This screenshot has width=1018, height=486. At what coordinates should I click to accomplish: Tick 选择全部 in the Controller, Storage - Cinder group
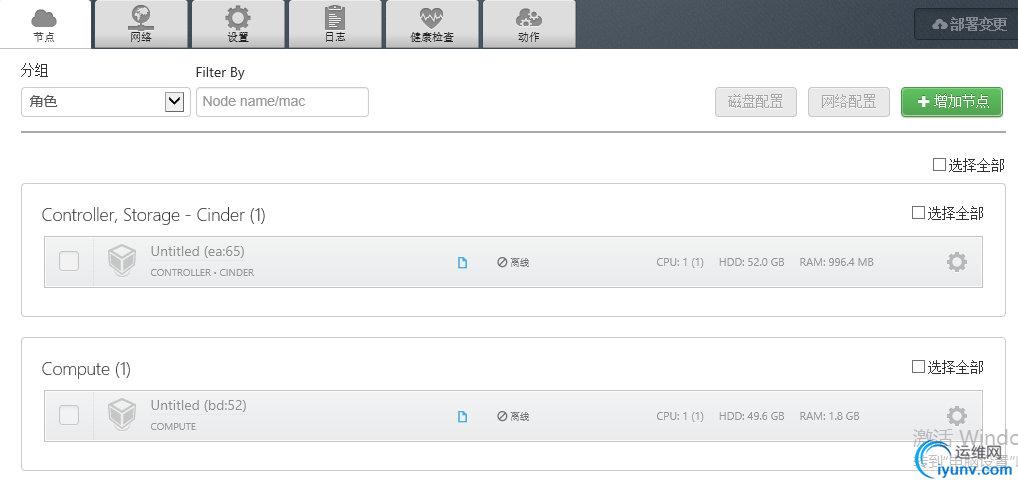coord(918,213)
